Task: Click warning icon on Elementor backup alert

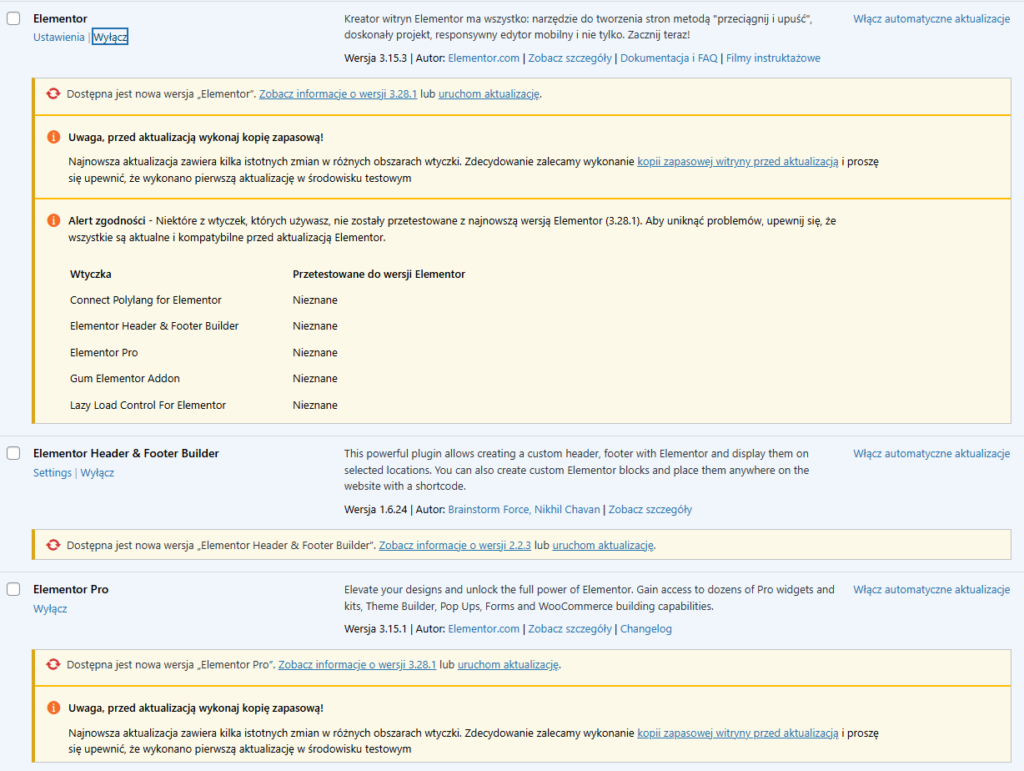Action: tap(53, 136)
